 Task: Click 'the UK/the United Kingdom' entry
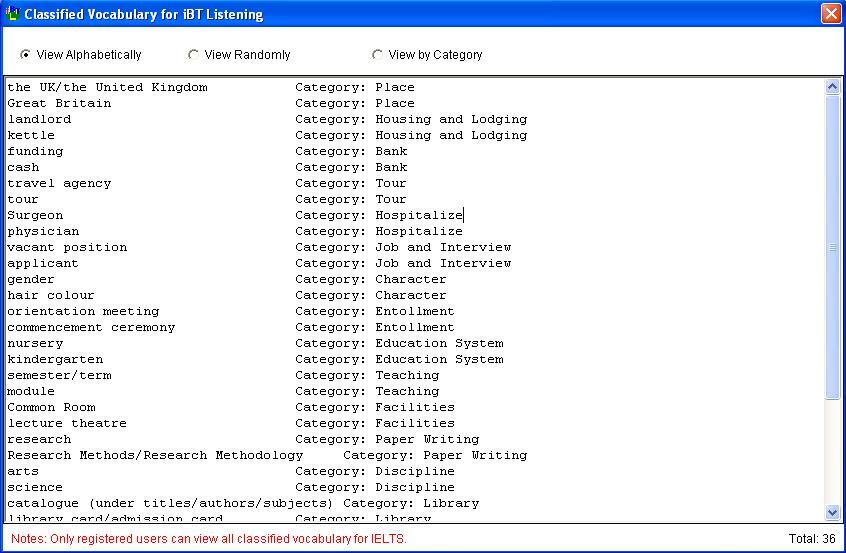click(107, 87)
